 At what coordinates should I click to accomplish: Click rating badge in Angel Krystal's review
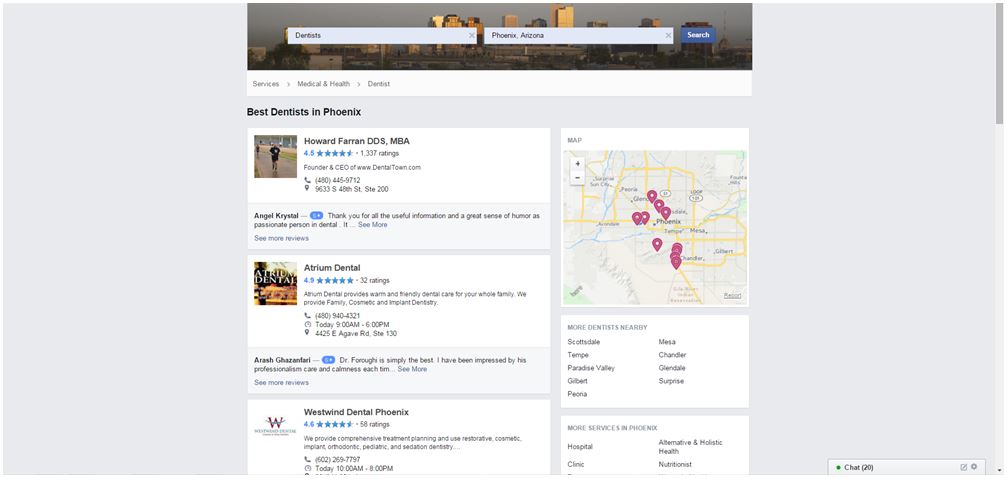tap(316, 216)
